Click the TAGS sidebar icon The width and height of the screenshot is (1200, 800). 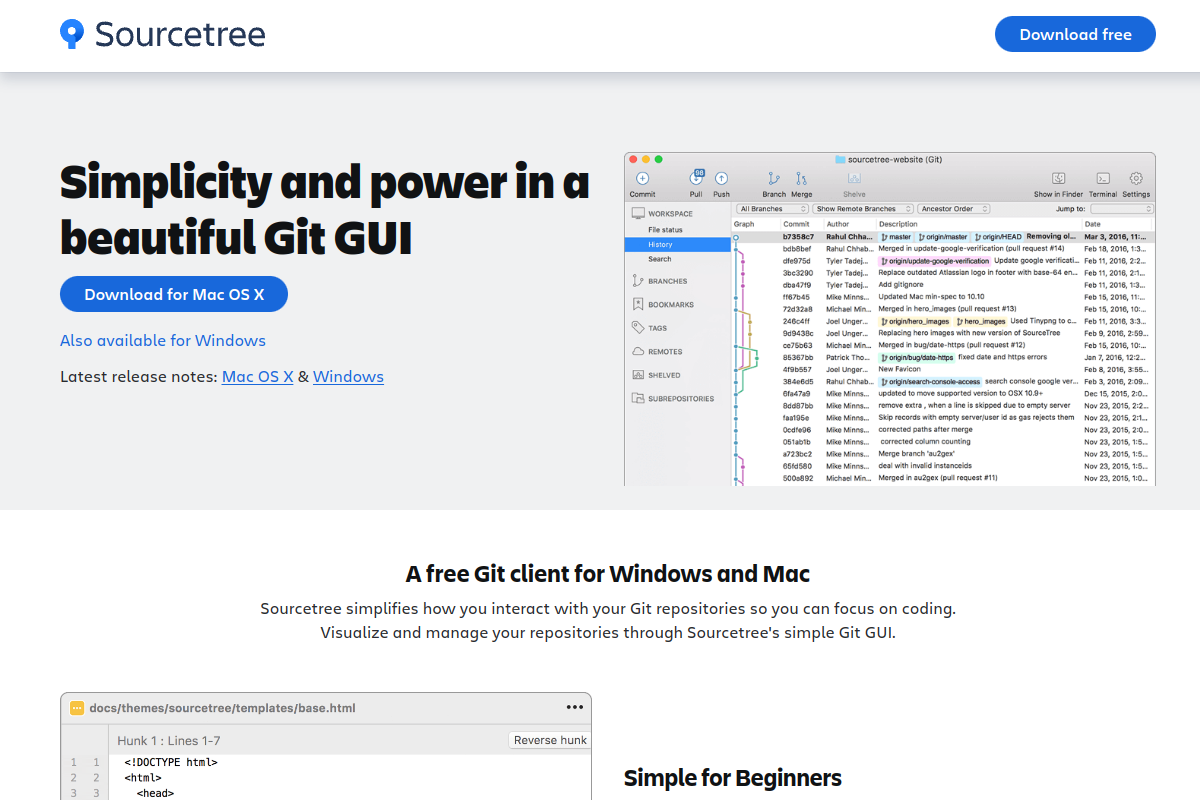(638, 328)
